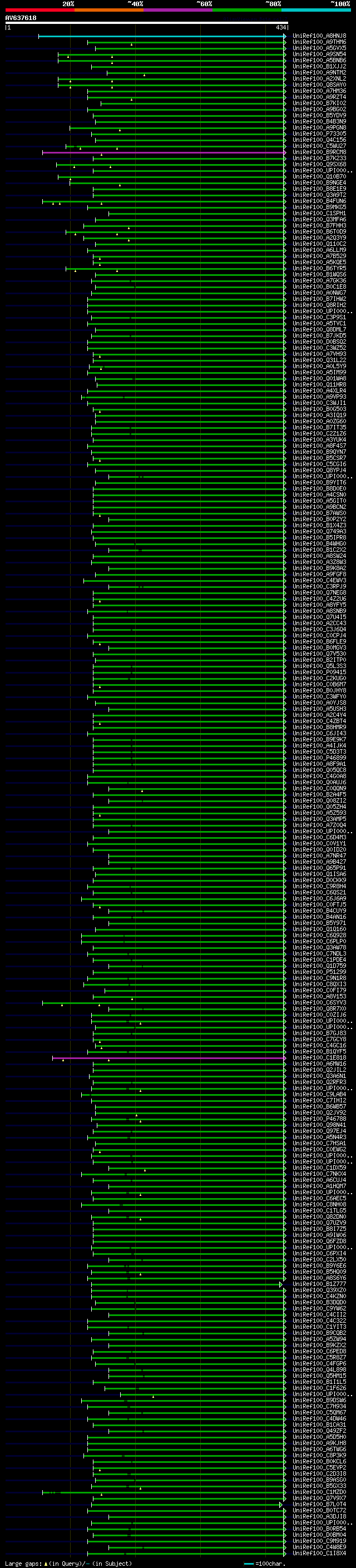356x1568 pixels.
Task: Open hit UniRef100_Q8SAY0
Action: point(319,85)
